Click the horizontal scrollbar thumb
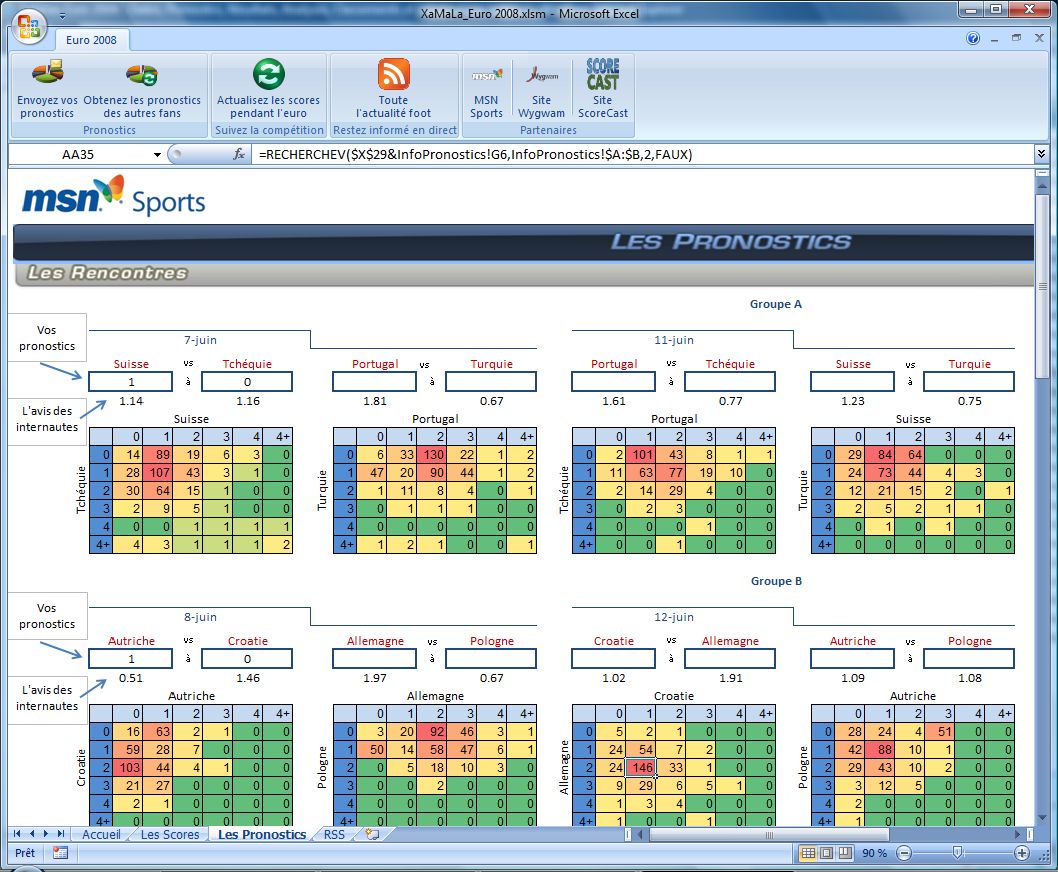Image resolution: width=1058 pixels, height=872 pixels. (768, 835)
